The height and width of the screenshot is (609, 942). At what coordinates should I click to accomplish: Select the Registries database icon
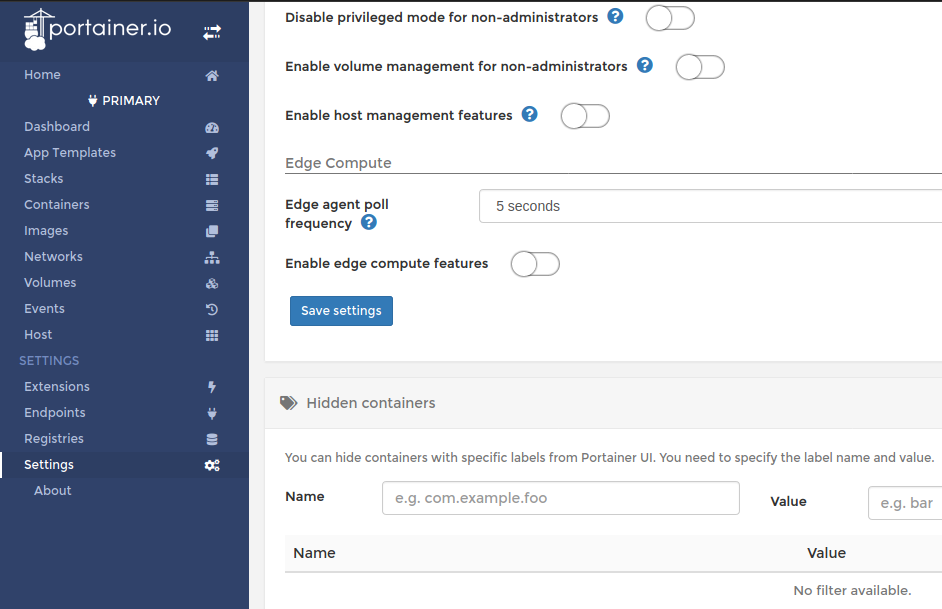(x=211, y=438)
